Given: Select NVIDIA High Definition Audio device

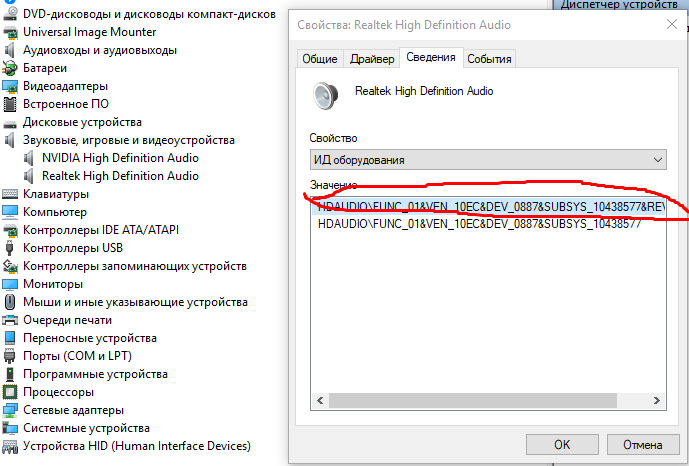Looking at the screenshot, I should point(120,158).
